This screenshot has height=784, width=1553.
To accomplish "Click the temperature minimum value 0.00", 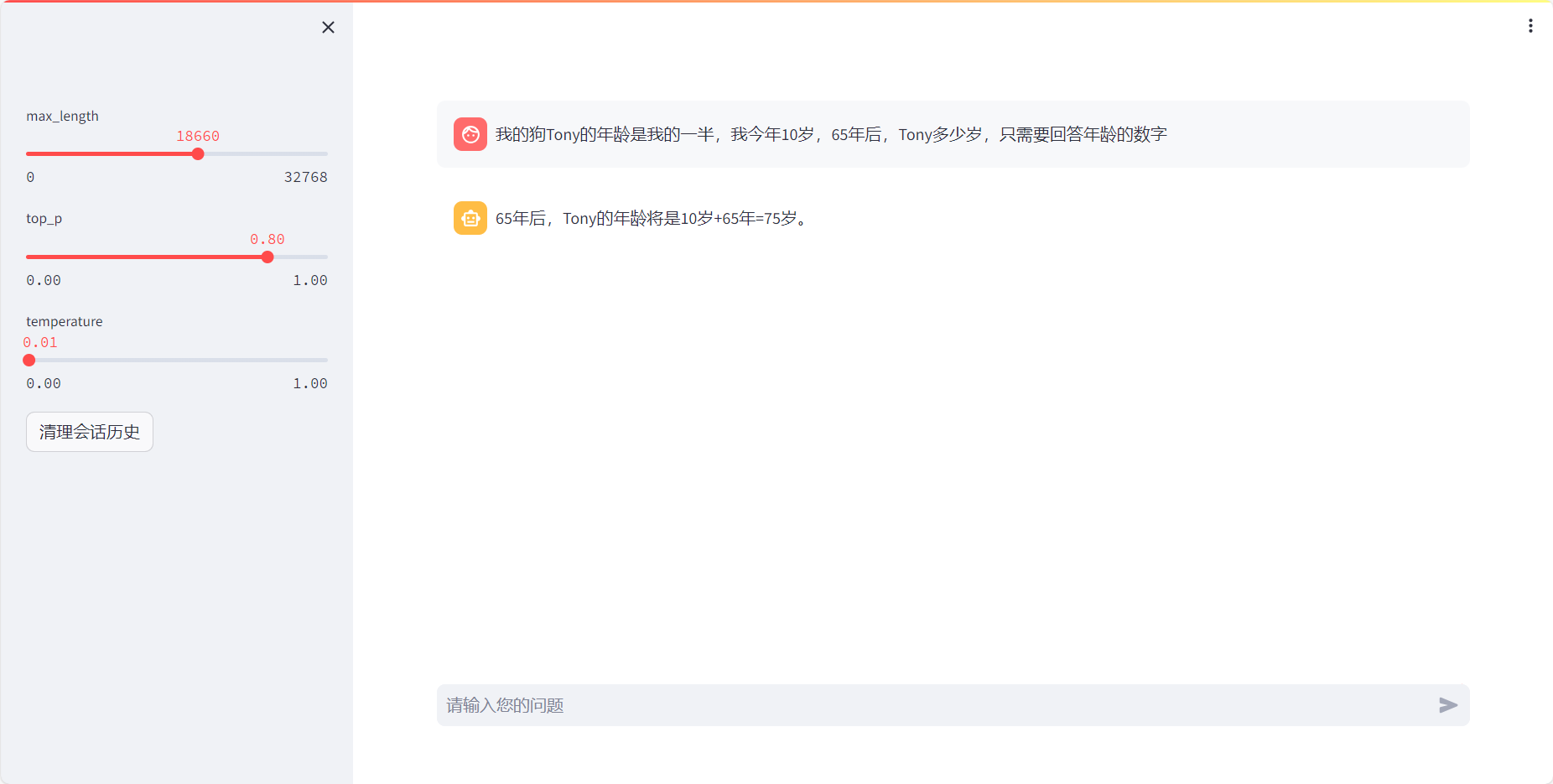I will click(x=44, y=383).
